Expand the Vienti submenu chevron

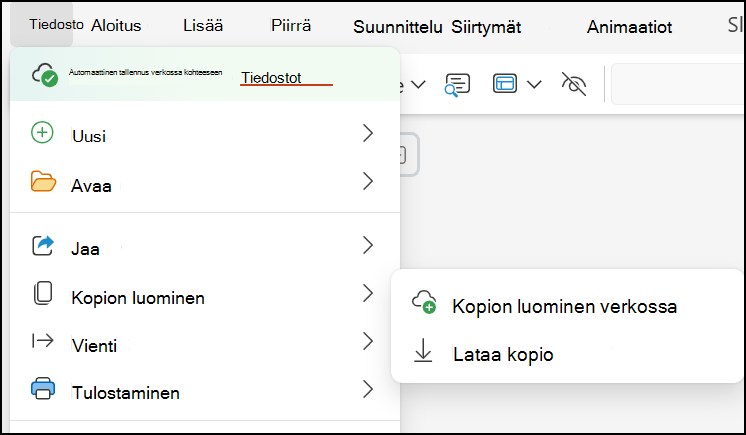pos(367,341)
